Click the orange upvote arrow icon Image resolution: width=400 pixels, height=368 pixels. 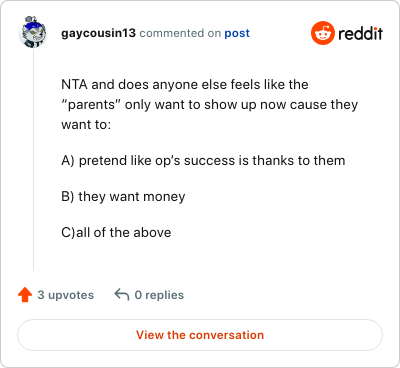tap(25, 295)
